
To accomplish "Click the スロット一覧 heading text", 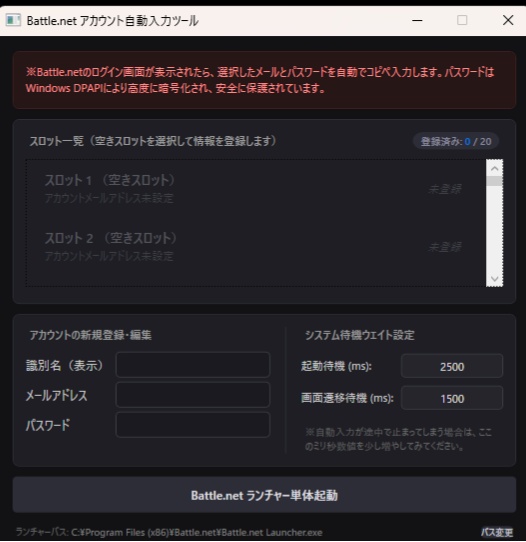I will (x=153, y=141).
